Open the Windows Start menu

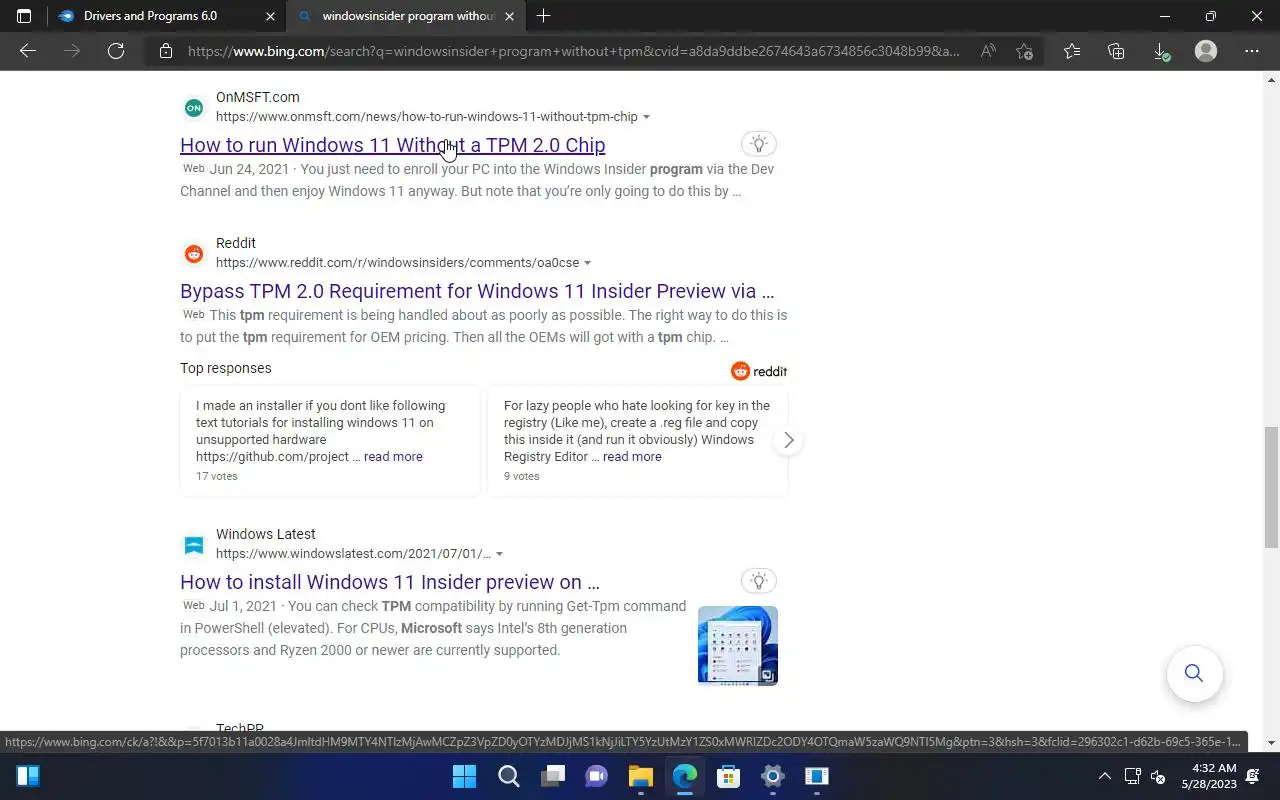coord(465,776)
